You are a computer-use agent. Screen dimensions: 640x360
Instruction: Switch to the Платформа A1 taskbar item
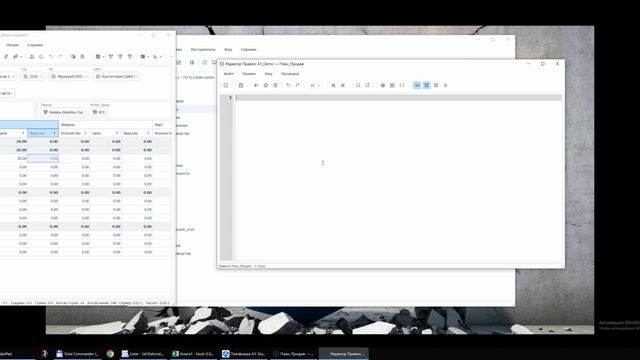point(243,354)
